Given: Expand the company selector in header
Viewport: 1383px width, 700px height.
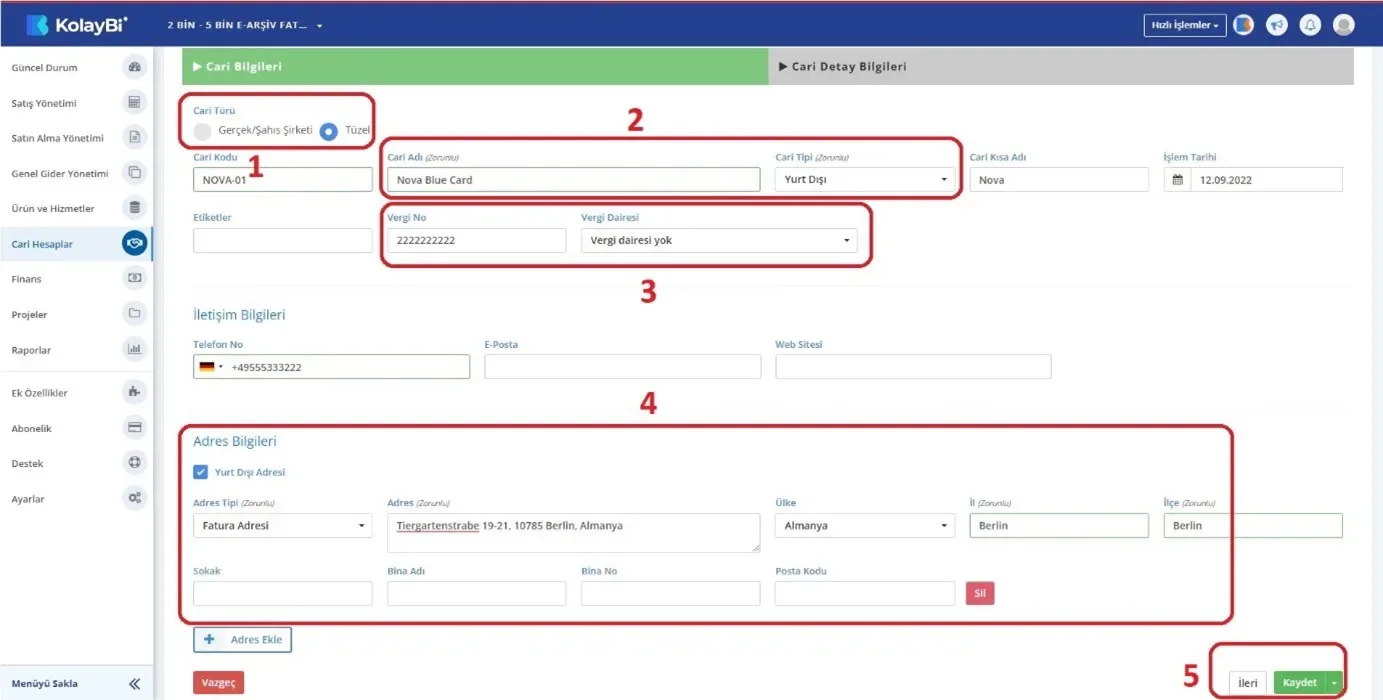Looking at the screenshot, I should tap(245, 25).
